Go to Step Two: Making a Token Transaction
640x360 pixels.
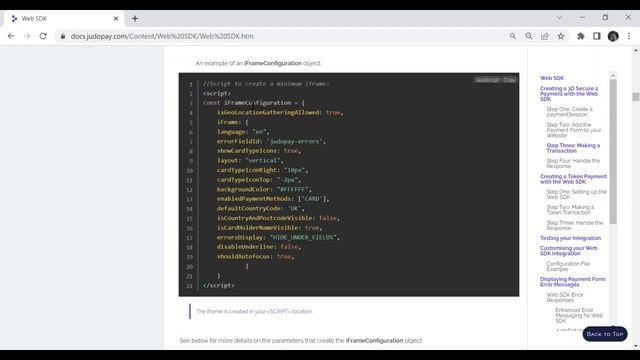coord(570,210)
